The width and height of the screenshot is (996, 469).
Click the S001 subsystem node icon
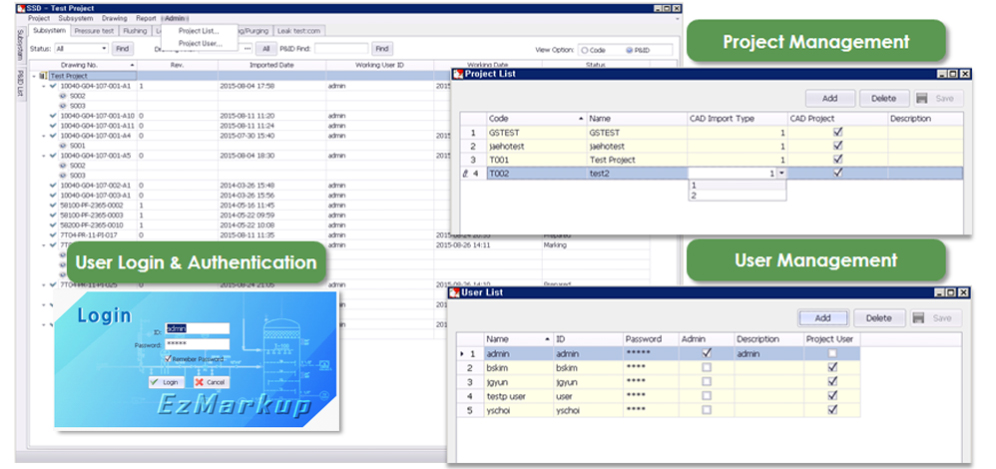[64, 145]
